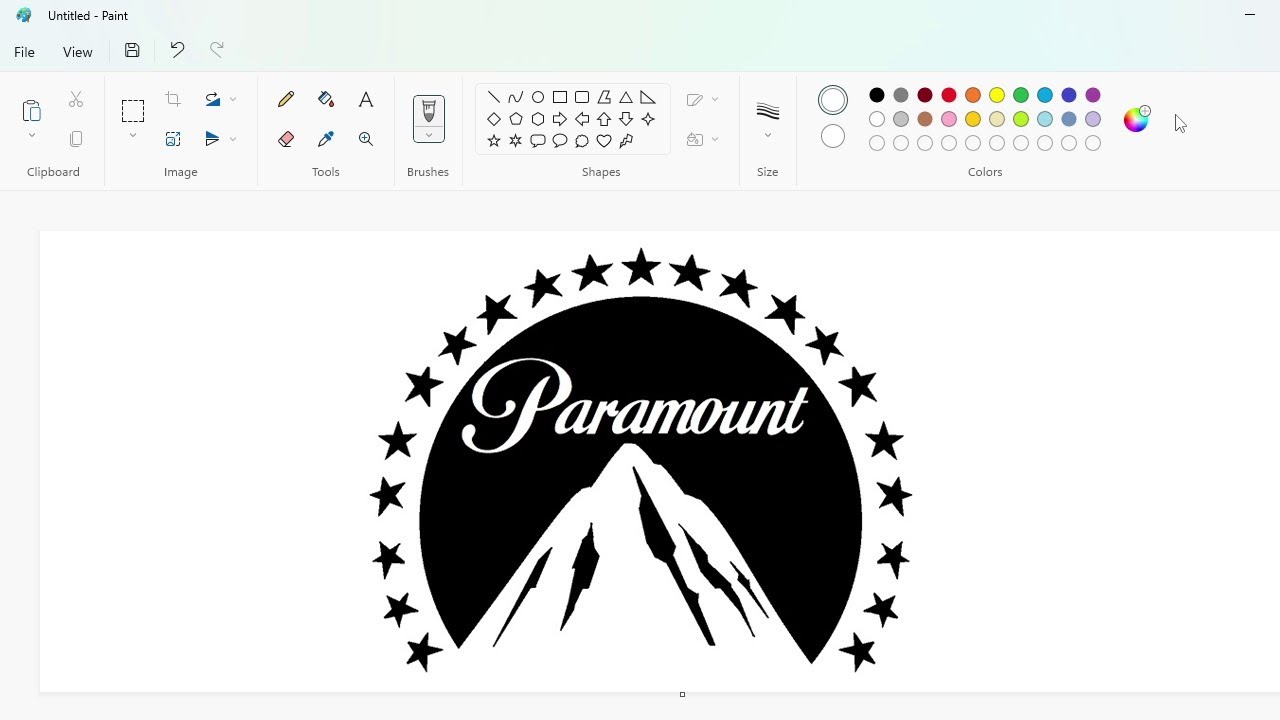Select the Hexagon shape
1280x720 pixels.
(x=538, y=119)
